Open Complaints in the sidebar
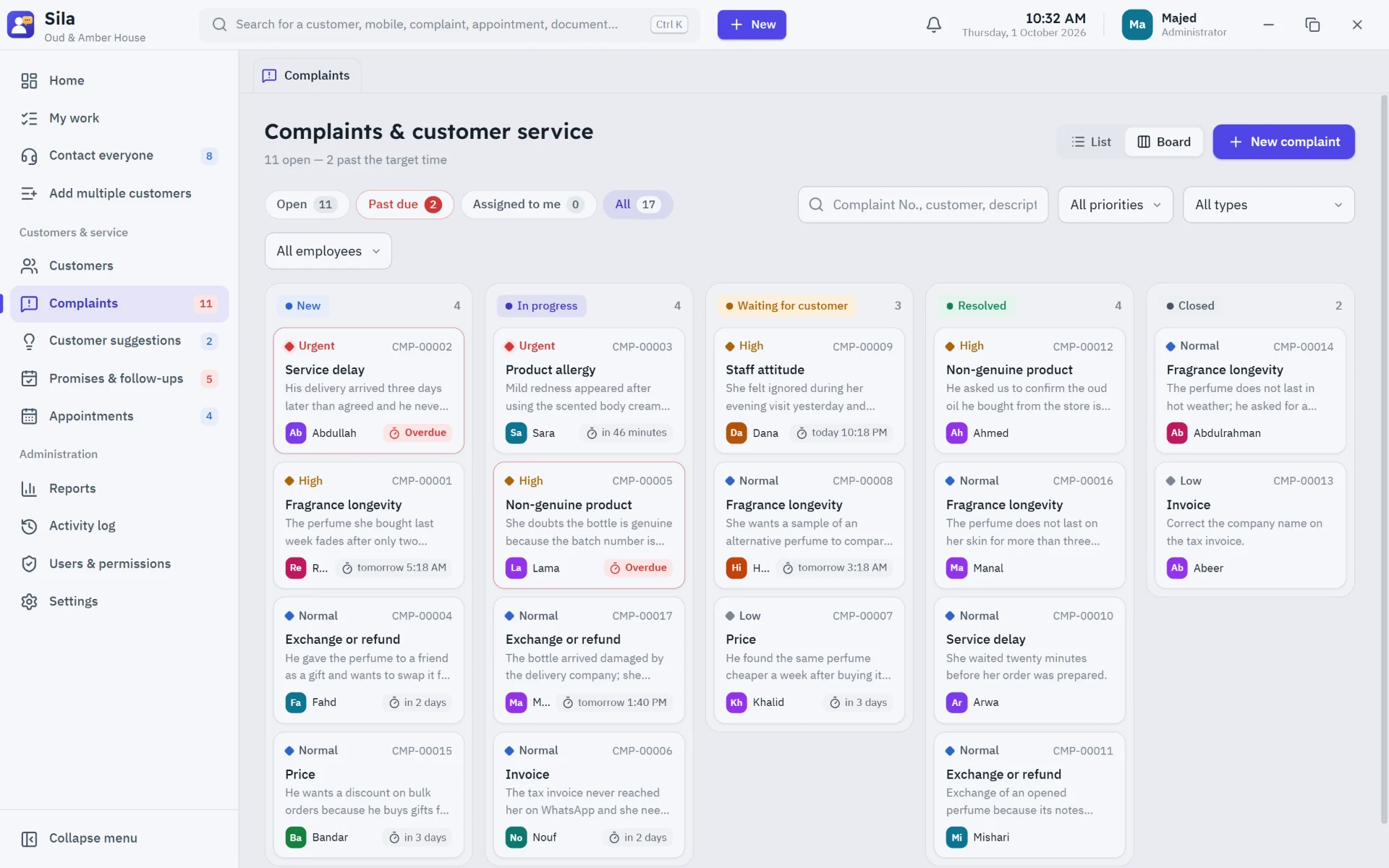The image size is (1389, 868). click(119, 304)
